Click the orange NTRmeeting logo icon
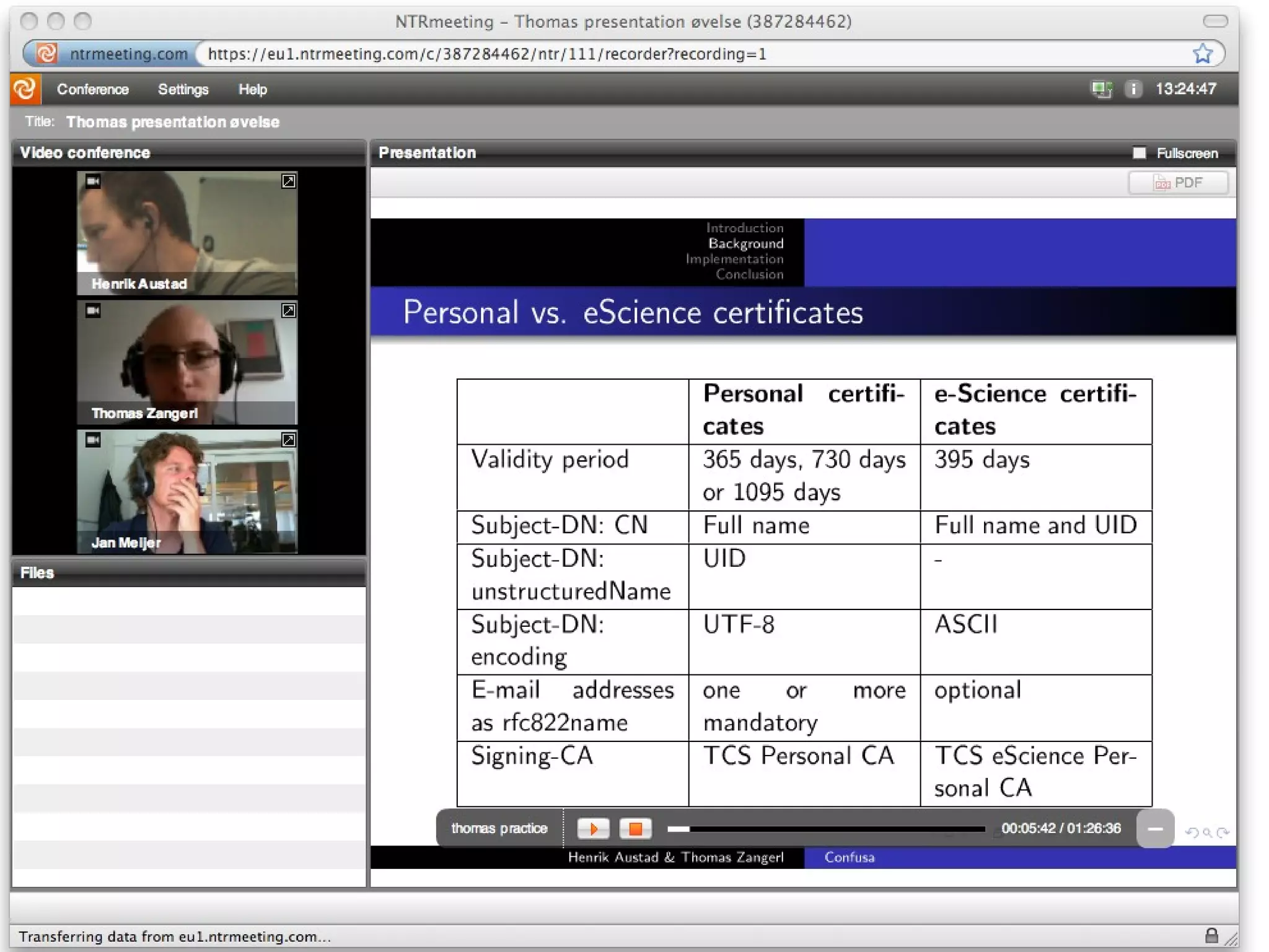 point(25,89)
